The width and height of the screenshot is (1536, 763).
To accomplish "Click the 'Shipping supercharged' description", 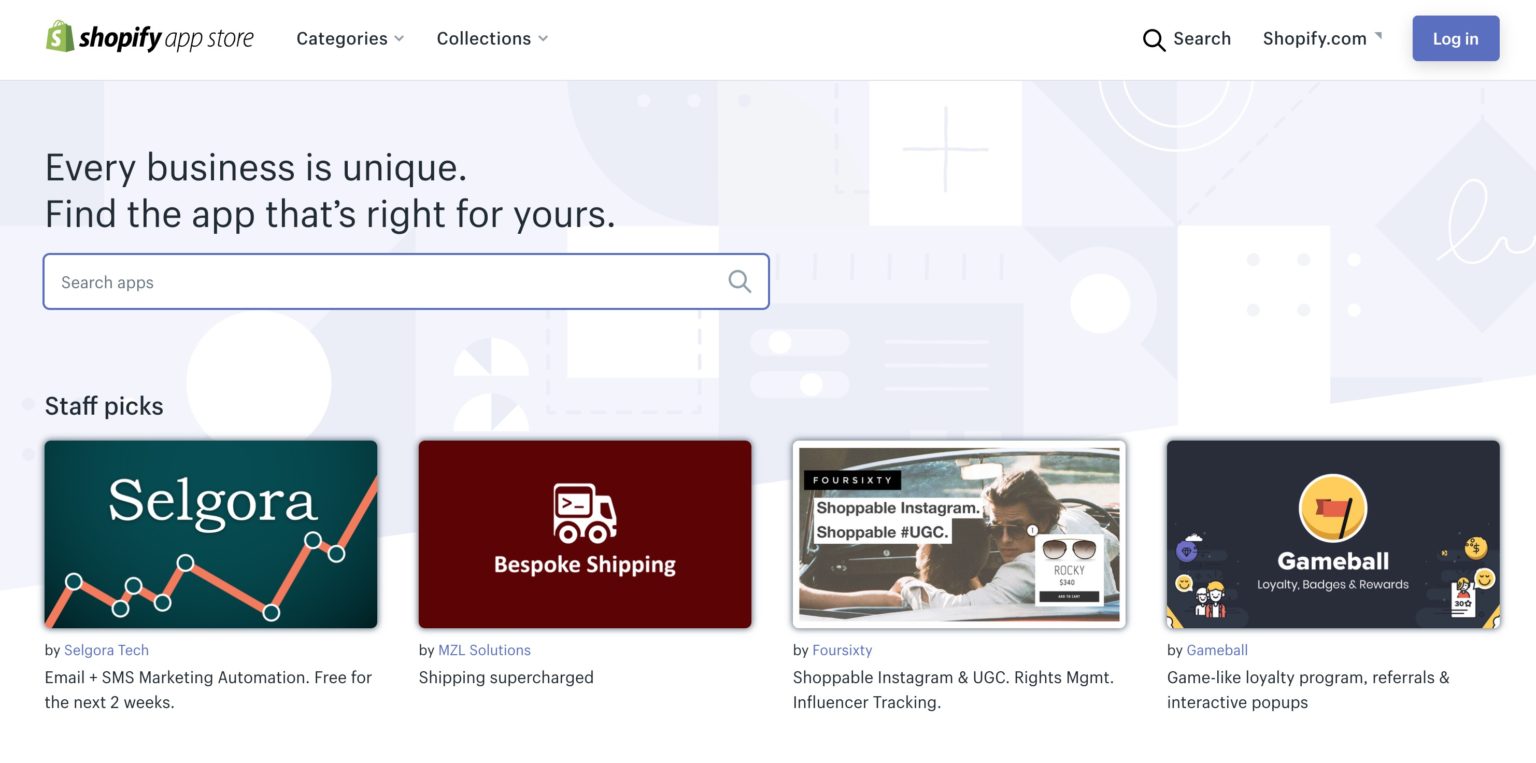I will pyautogui.click(x=506, y=677).
